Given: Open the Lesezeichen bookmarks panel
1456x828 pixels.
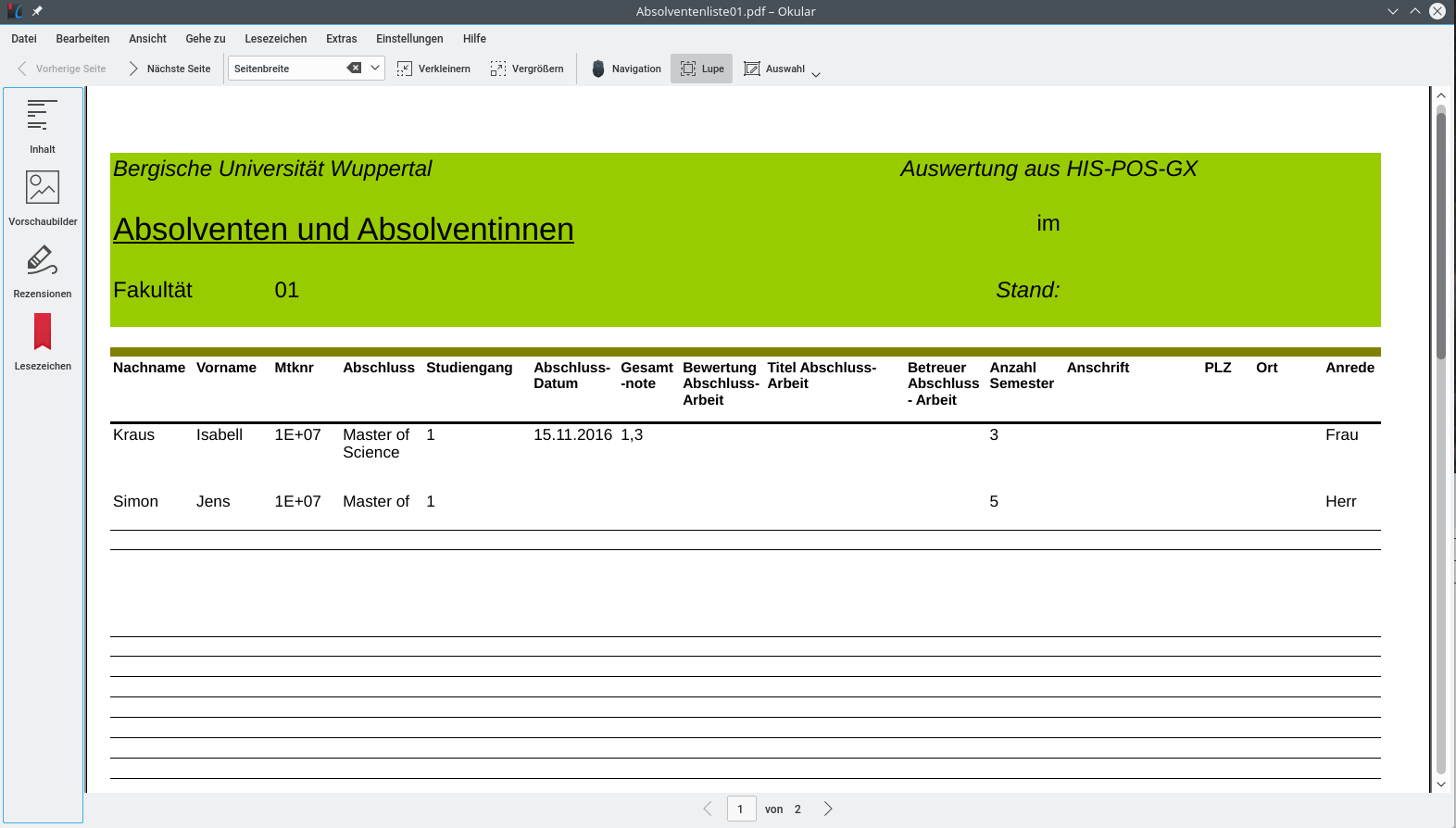Looking at the screenshot, I should pos(43,343).
